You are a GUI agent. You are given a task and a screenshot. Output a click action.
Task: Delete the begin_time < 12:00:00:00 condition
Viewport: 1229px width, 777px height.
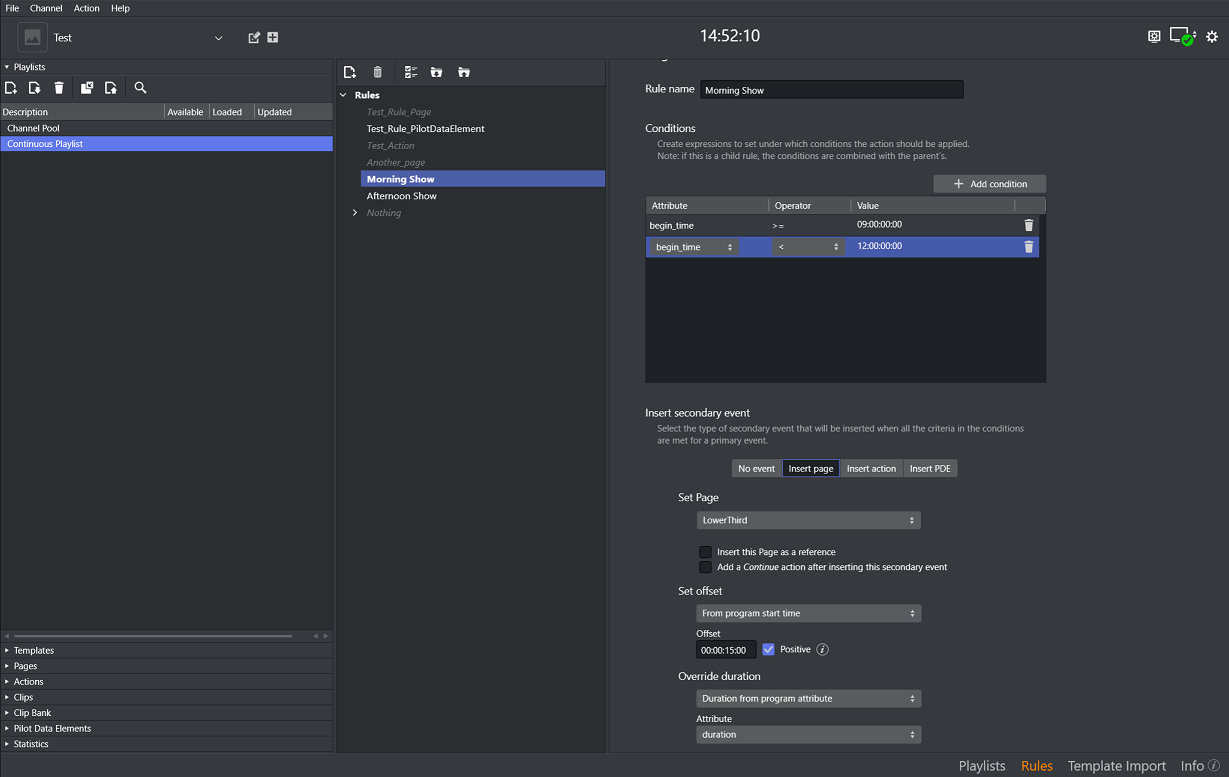pos(1028,247)
